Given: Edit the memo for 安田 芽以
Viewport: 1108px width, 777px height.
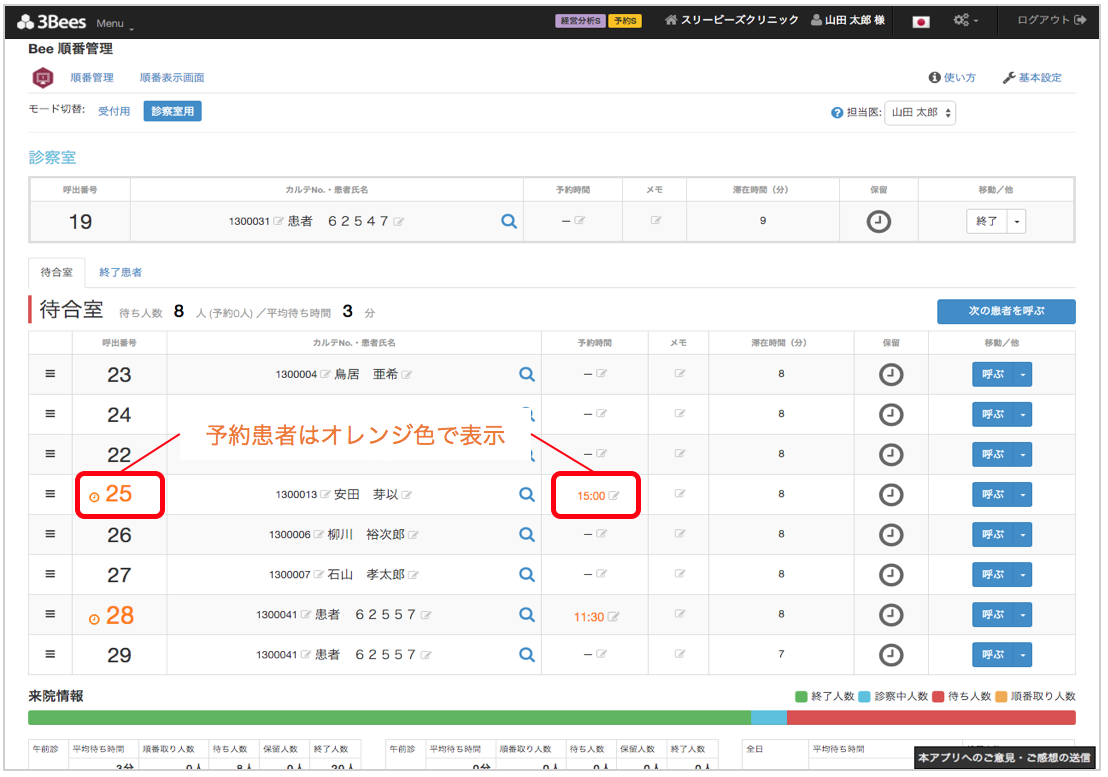Looking at the screenshot, I should (679, 494).
